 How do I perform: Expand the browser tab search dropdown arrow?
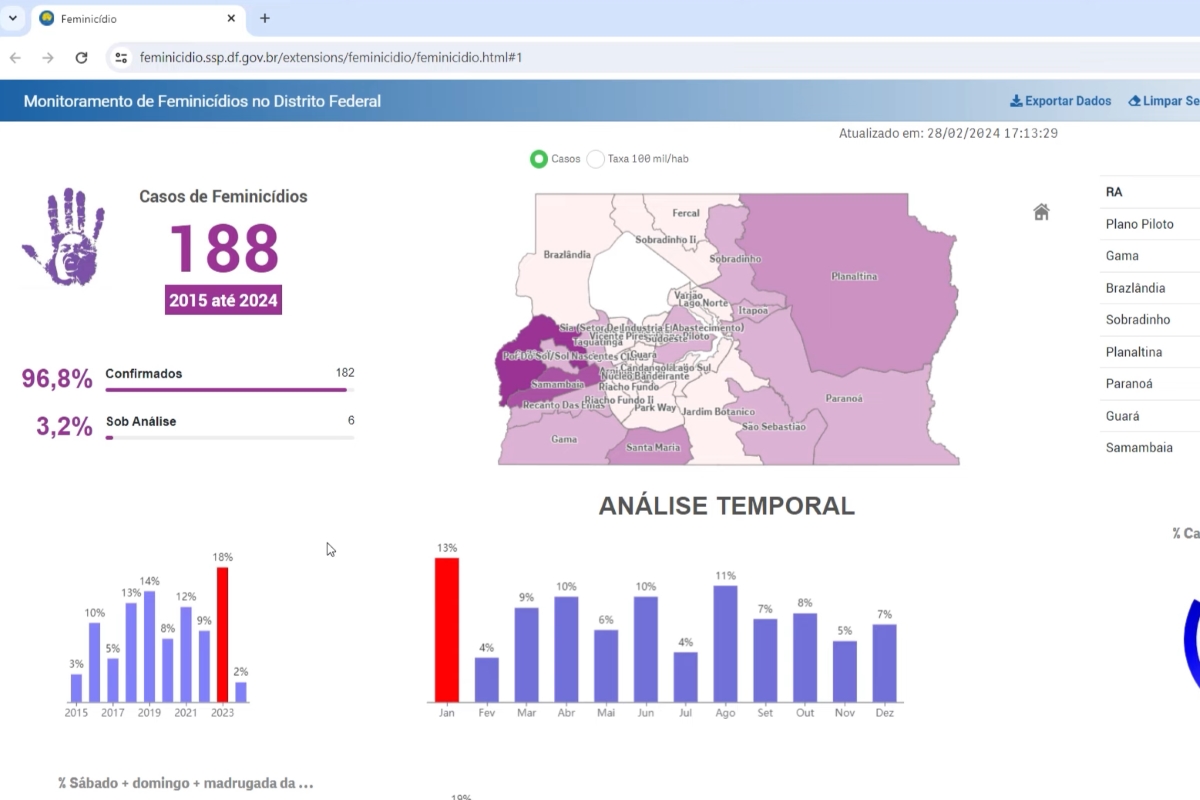[x=13, y=18]
